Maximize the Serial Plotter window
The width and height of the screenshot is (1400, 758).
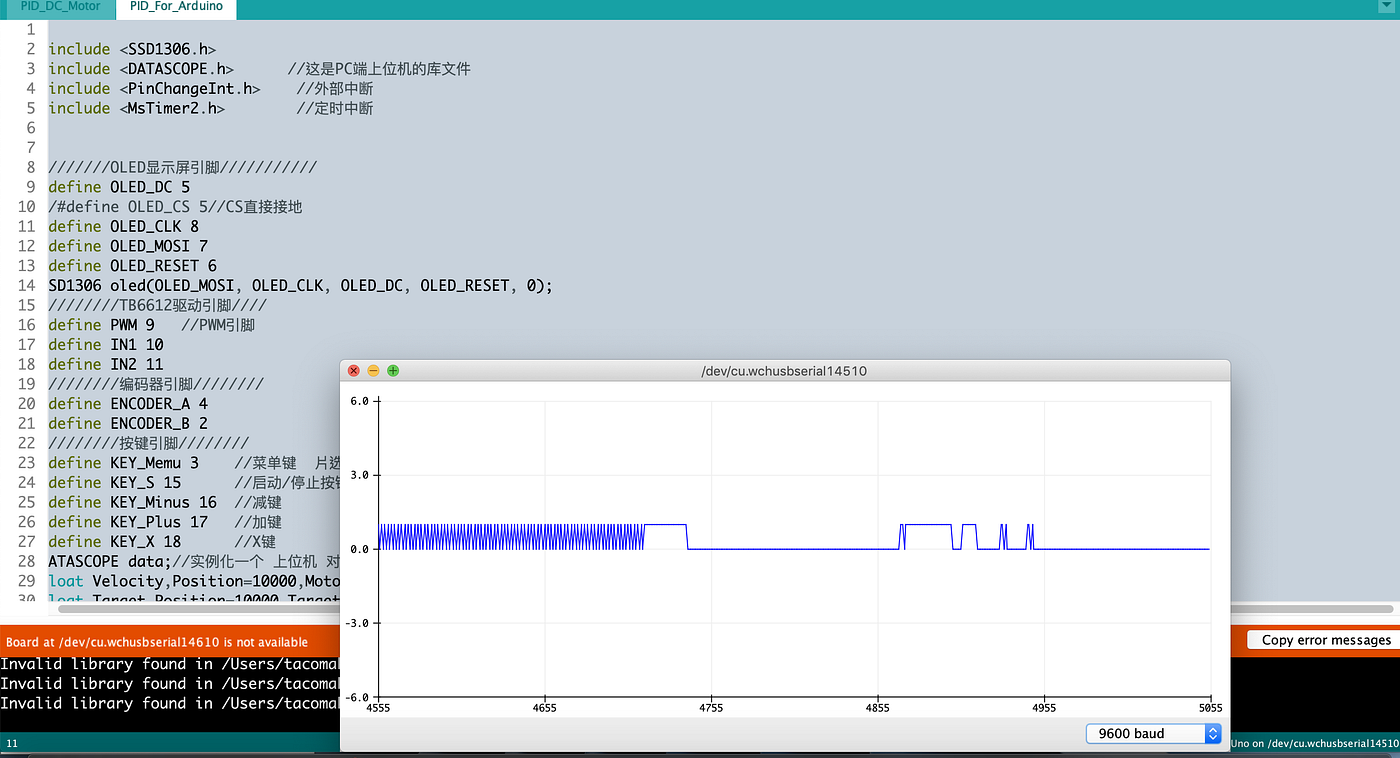(x=392, y=370)
